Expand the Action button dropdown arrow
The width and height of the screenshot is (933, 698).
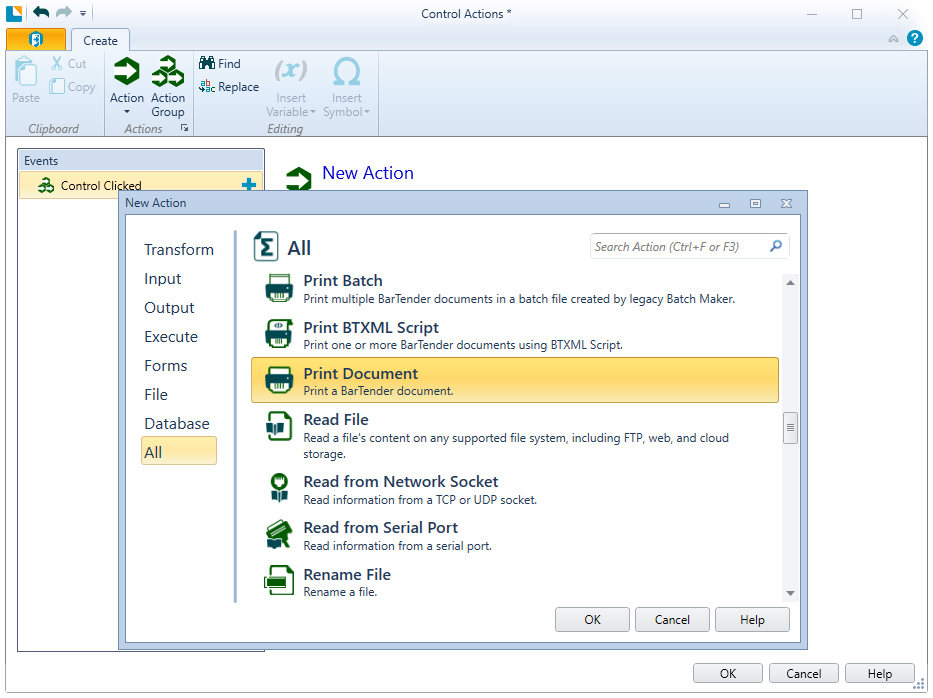pyautogui.click(x=127, y=112)
